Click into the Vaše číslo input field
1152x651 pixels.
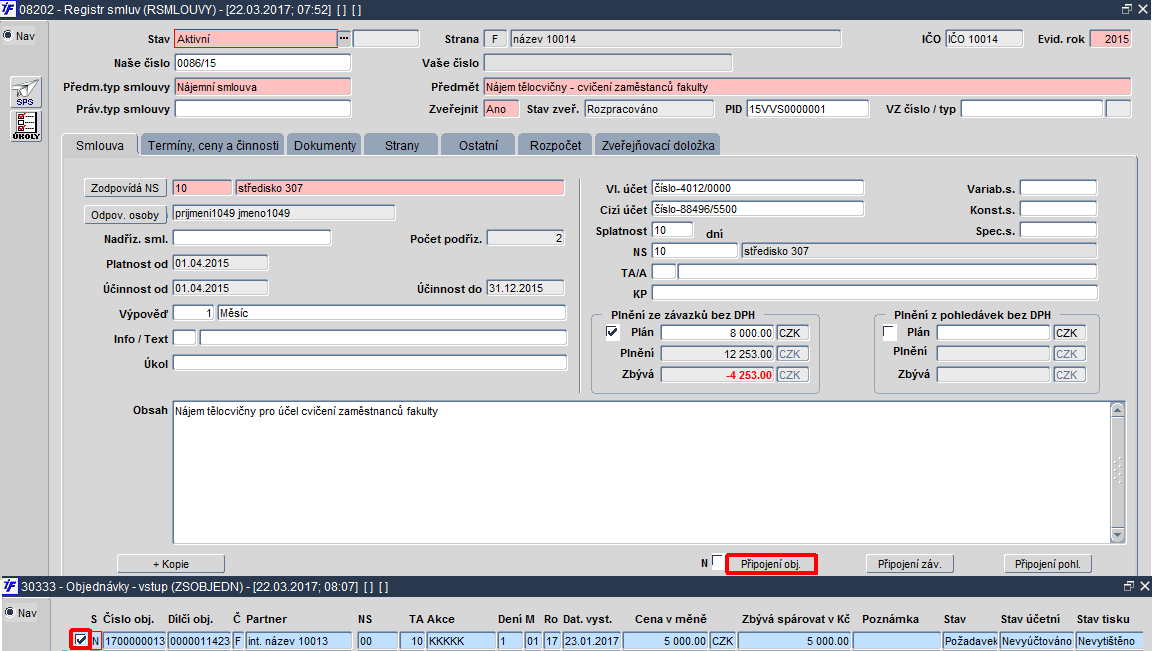click(x=608, y=63)
